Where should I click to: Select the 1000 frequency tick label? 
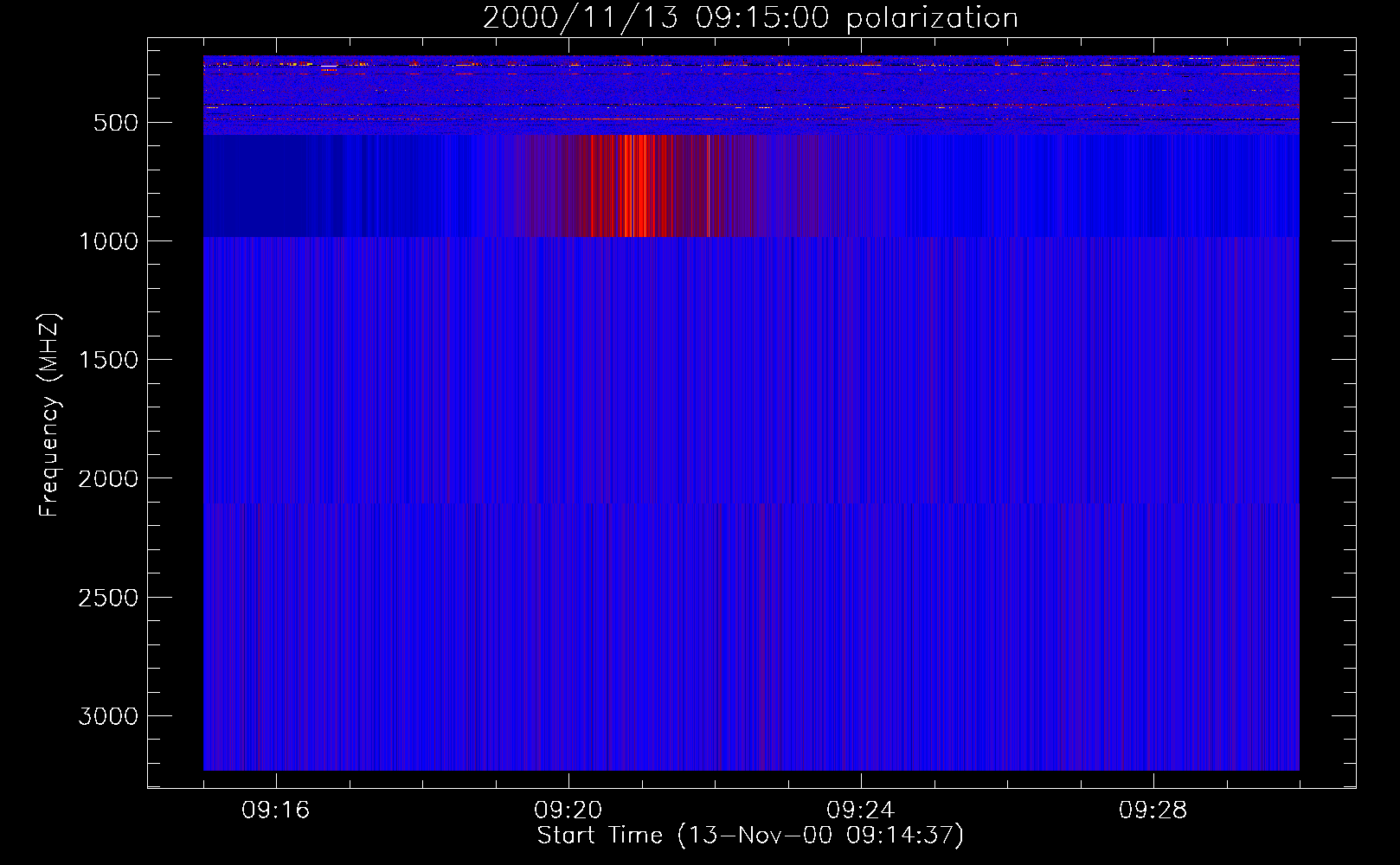(x=108, y=241)
